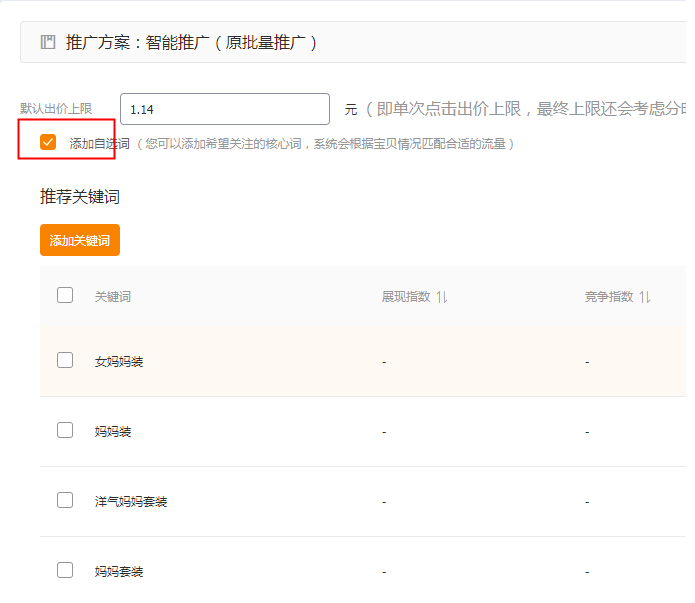
Task: Select the checkbox beside 妈妈装 keyword
Action: (x=65, y=430)
